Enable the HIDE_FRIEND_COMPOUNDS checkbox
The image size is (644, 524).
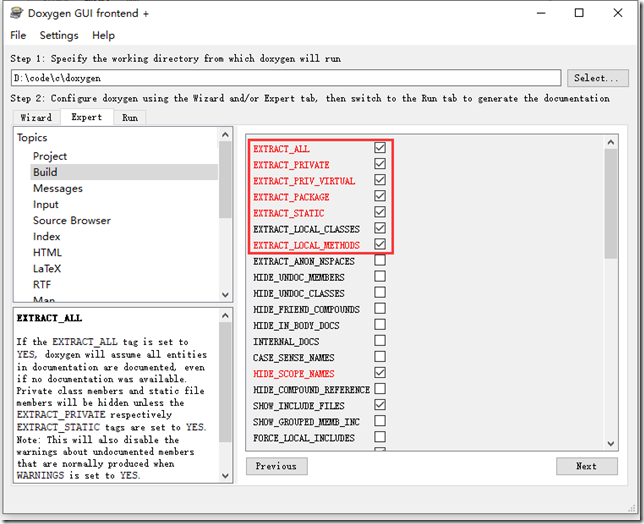[380, 308]
